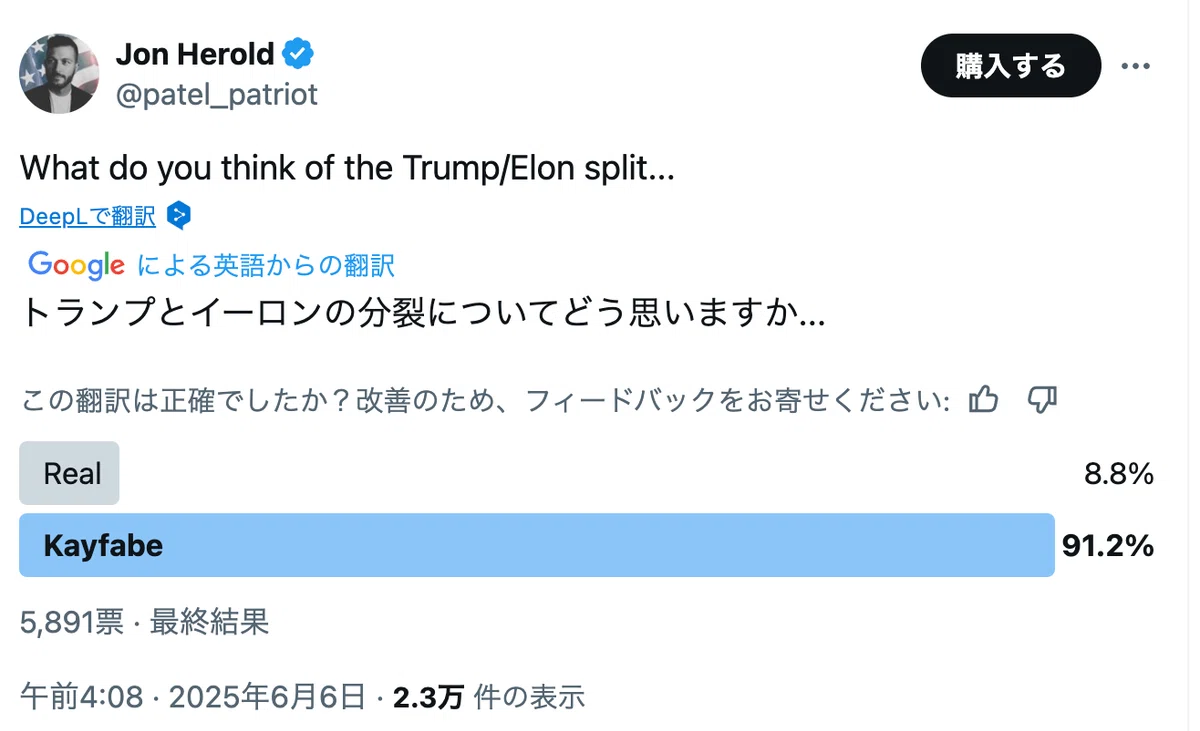Click the tweet text about Trump/Elon split
The image size is (1200, 731).
348,167
